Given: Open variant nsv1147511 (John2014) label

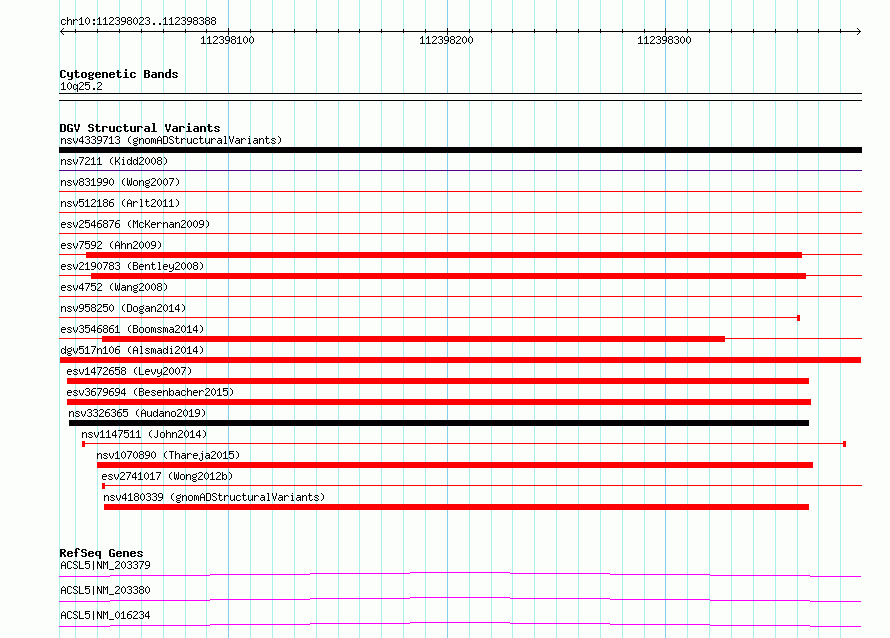Looking at the screenshot, I should pyautogui.click(x=144, y=434).
